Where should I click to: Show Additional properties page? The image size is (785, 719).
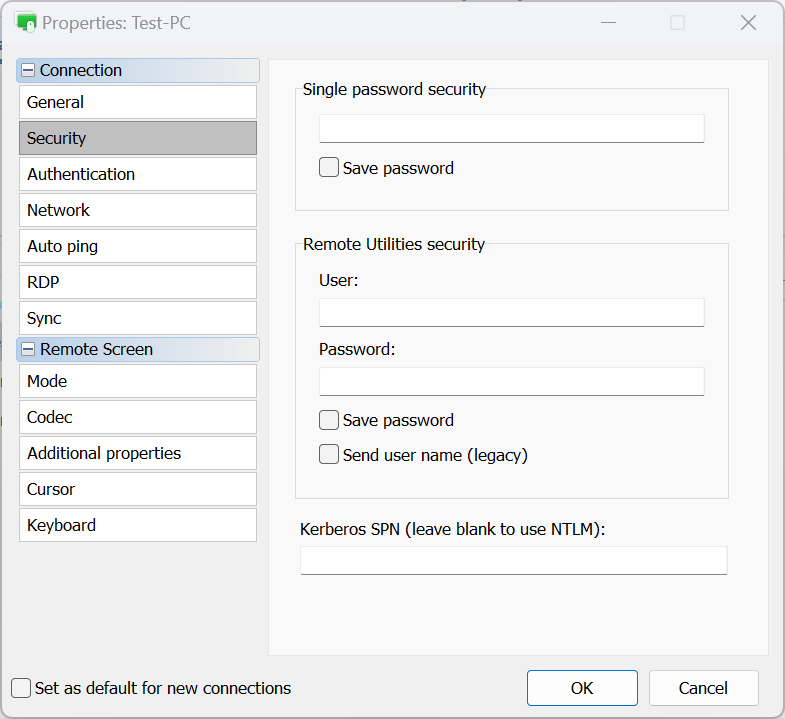pos(138,453)
